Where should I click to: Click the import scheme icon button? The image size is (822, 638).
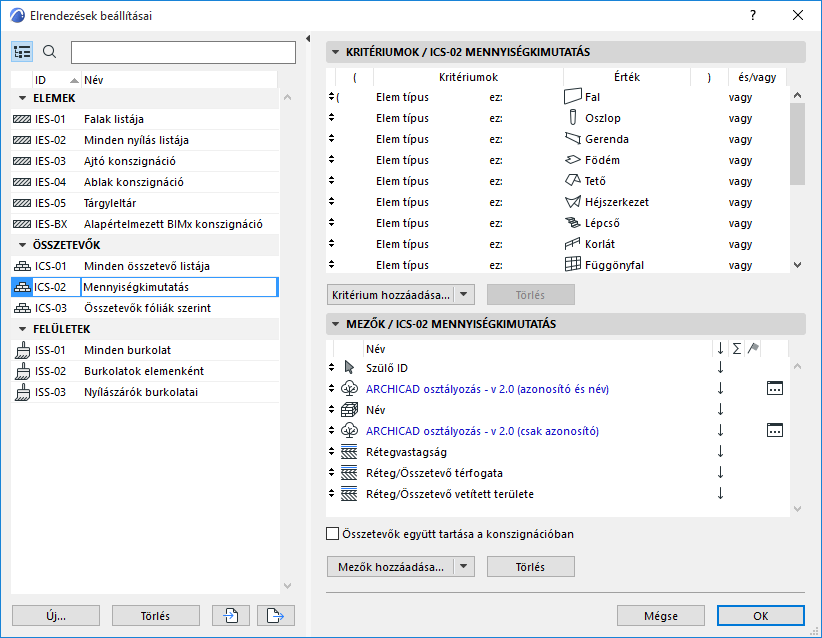click(x=231, y=615)
